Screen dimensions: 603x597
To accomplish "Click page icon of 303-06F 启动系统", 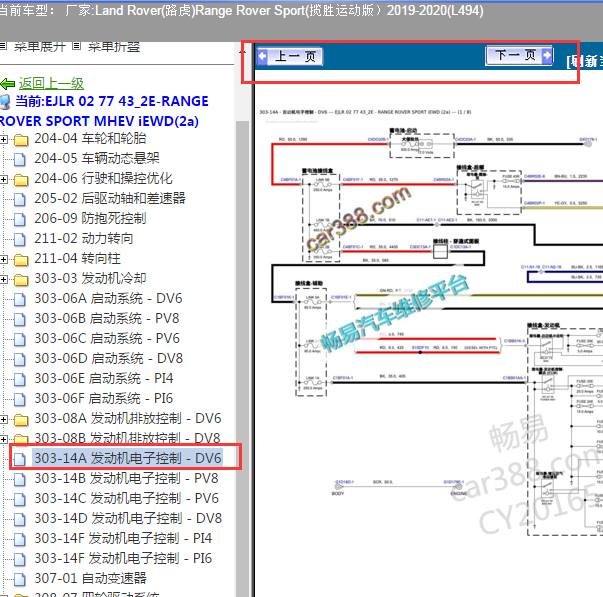I will click(20, 399).
